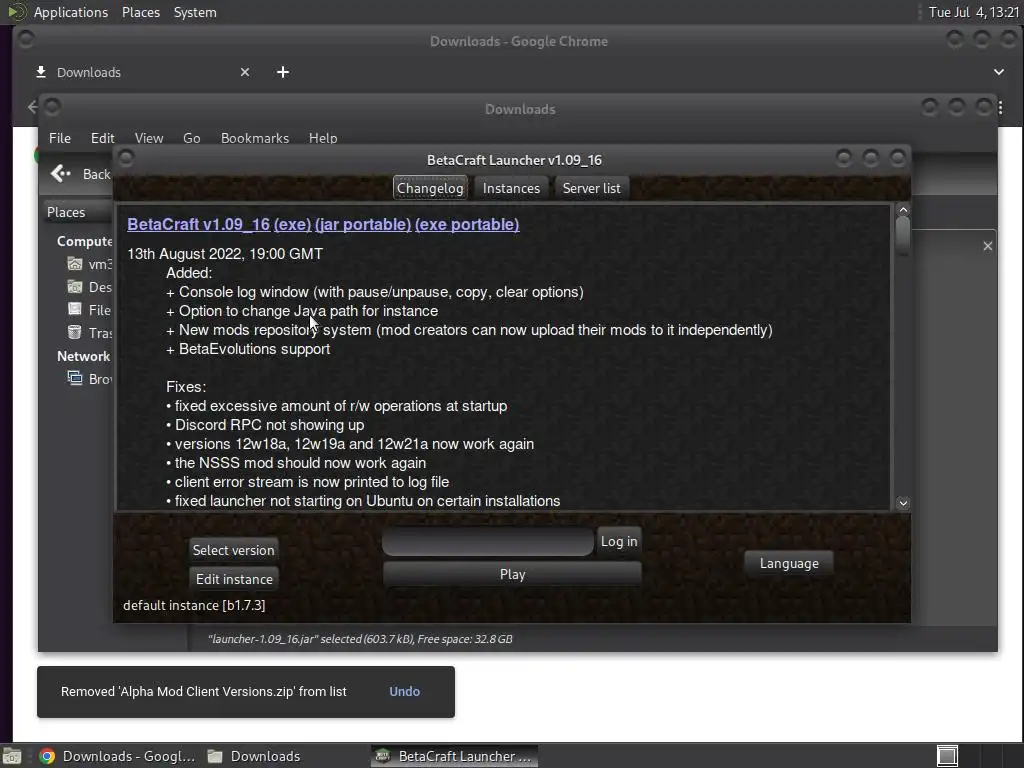Click the Network section header in sidebar
This screenshot has height=768, width=1024.
click(84, 356)
